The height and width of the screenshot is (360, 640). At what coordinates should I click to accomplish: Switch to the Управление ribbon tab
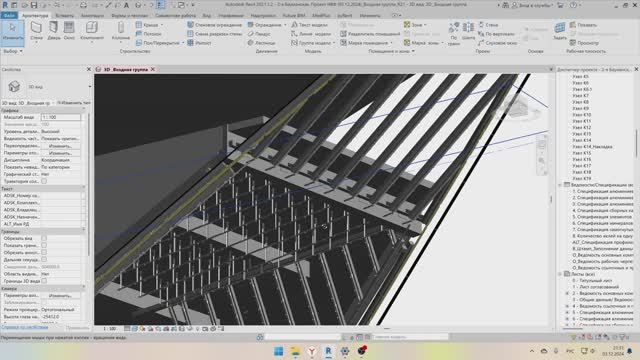(x=231, y=16)
